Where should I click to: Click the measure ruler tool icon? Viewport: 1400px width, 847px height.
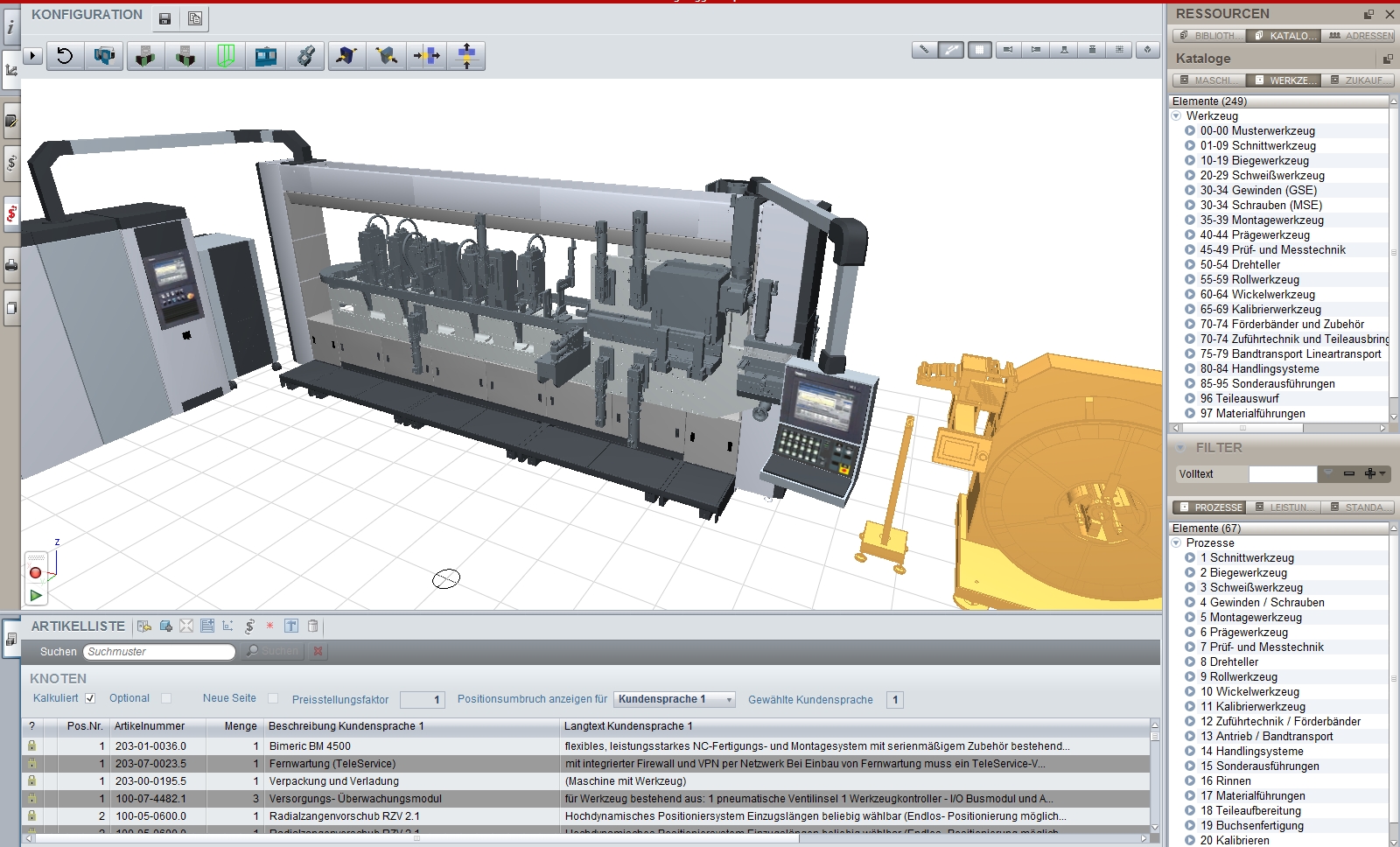pyautogui.click(x=923, y=50)
